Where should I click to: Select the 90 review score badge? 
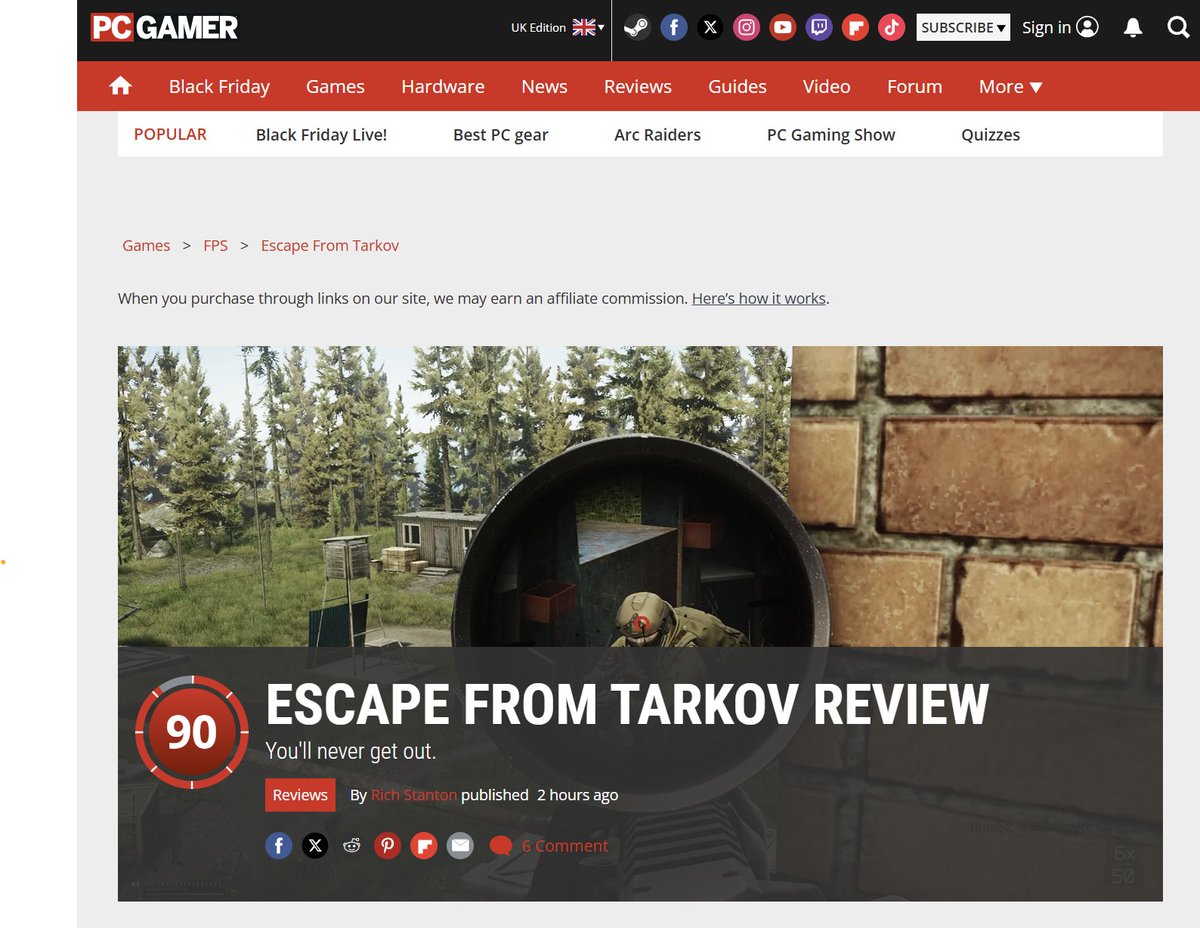[x=191, y=733]
